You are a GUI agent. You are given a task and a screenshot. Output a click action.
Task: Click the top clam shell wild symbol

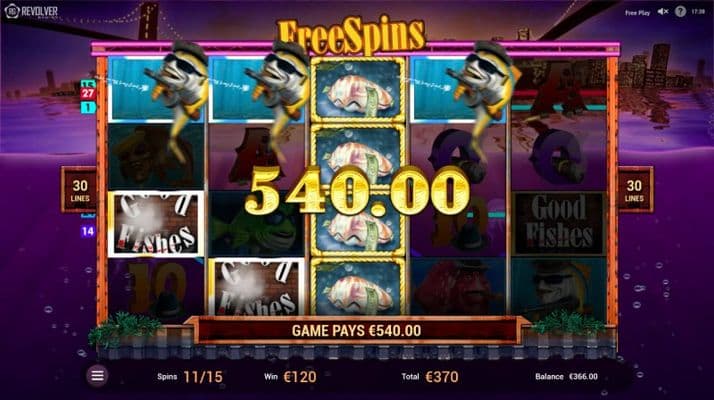(358, 90)
